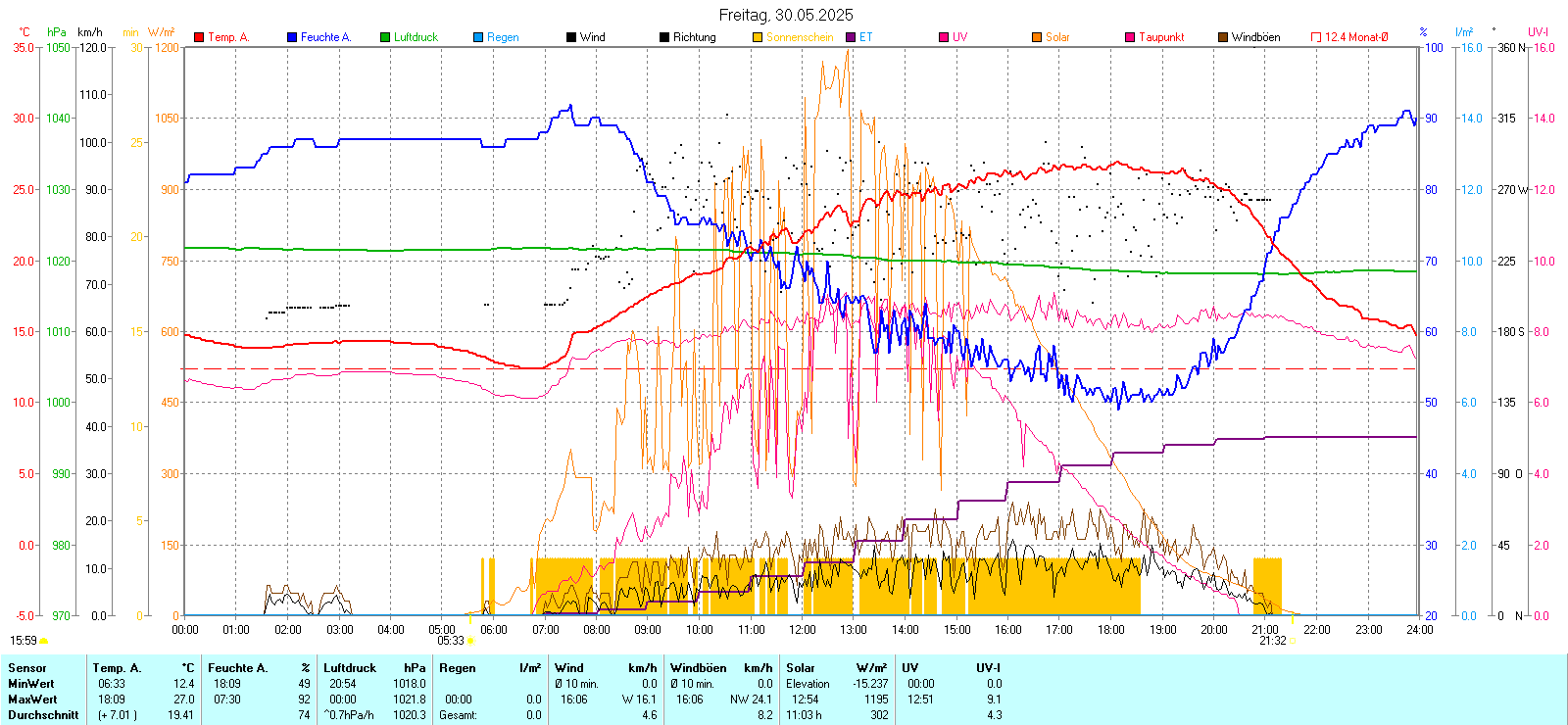Click the blue Feuchte A. legend square
Image resolution: width=1568 pixels, height=725 pixels.
[292, 37]
